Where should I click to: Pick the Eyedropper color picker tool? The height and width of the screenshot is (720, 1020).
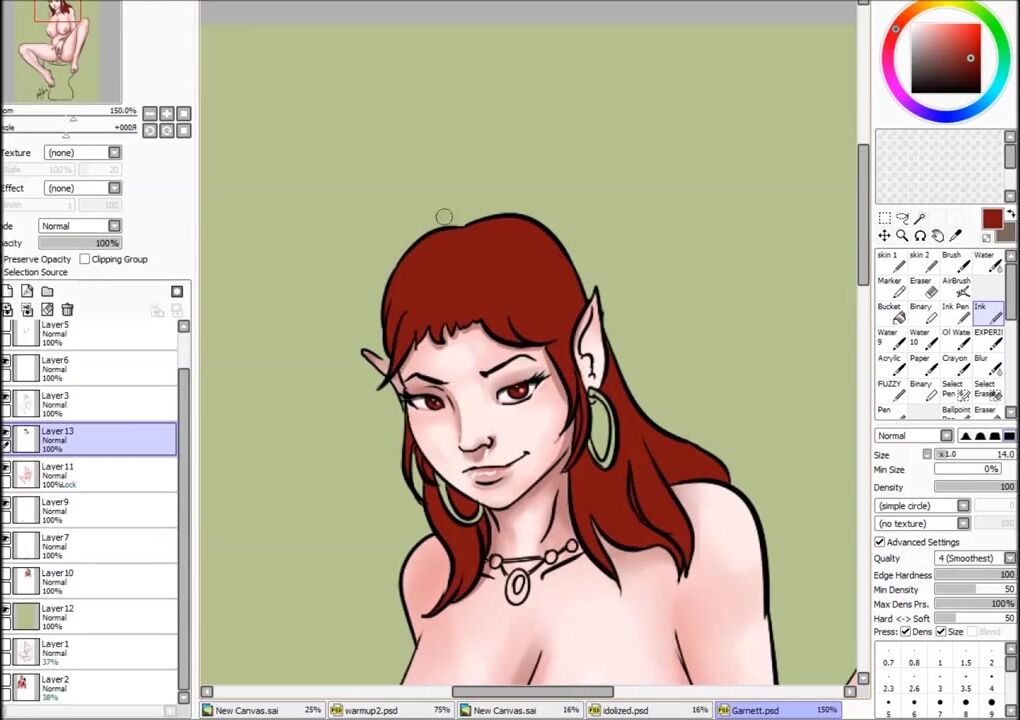pyautogui.click(x=956, y=236)
